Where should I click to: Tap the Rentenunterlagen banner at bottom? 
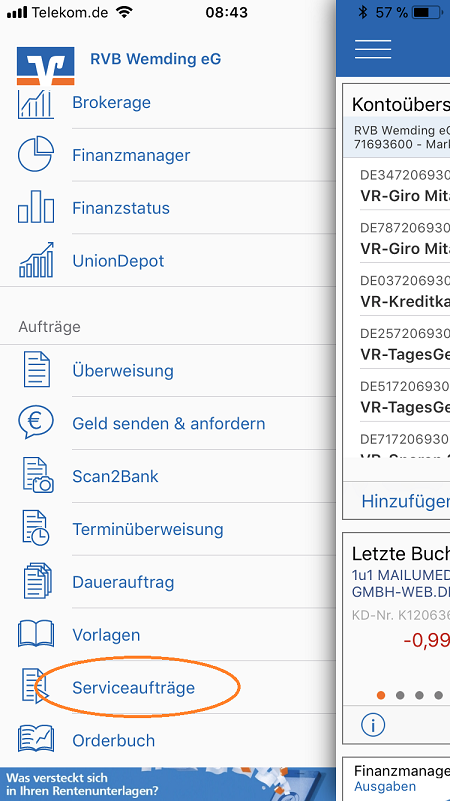click(x=168, y=784)
